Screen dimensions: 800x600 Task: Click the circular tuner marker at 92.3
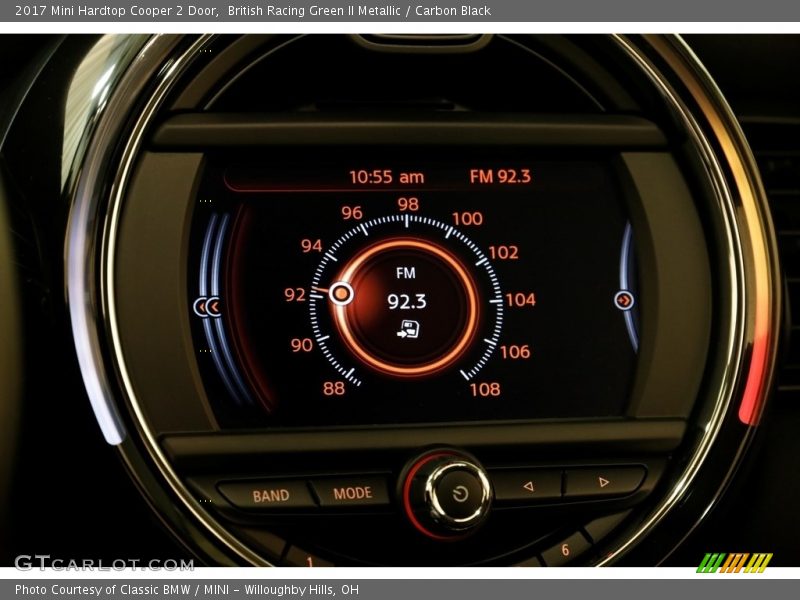point(341,293)
